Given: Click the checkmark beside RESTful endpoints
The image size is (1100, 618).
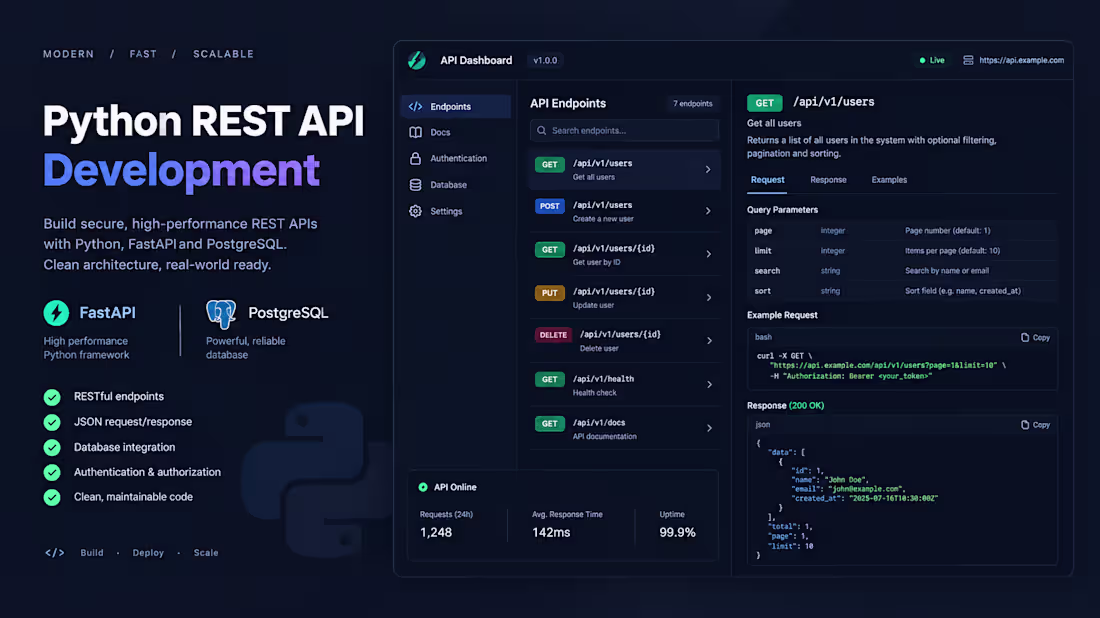Looking at the screenshot, I should click(x=52, y=397).
